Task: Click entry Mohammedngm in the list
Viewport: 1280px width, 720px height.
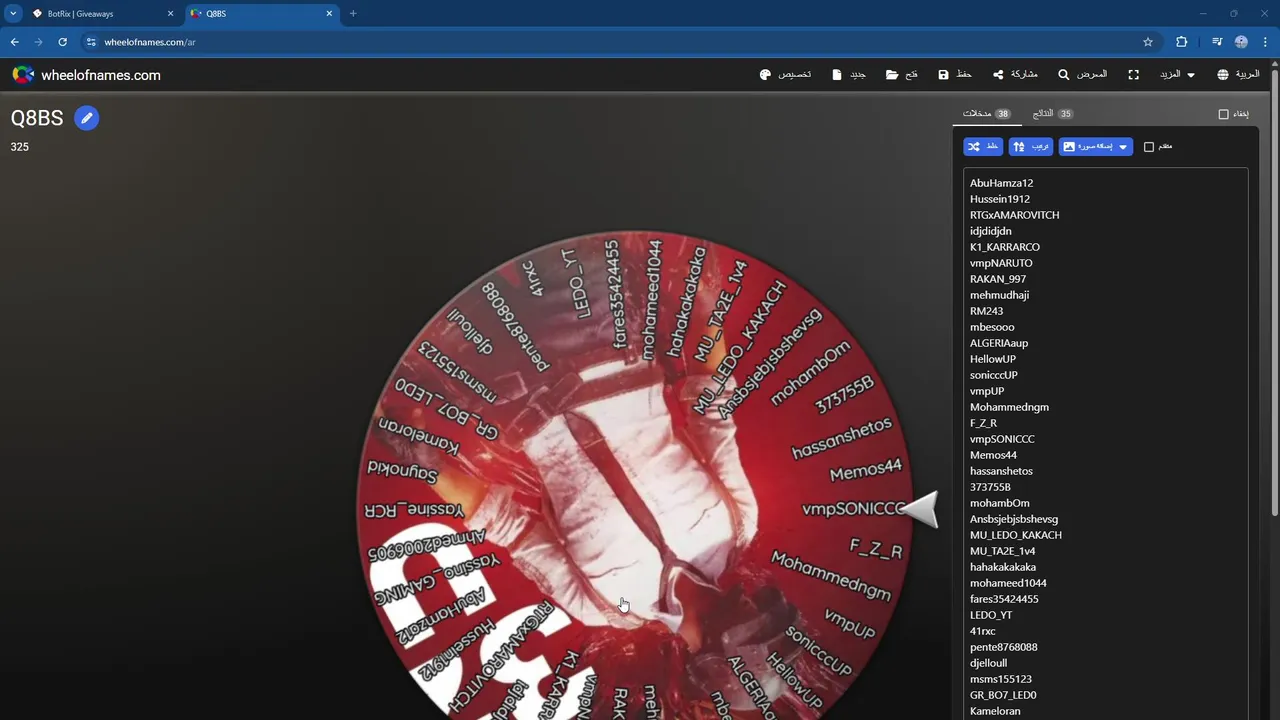Action: (x=1009, y=407)
